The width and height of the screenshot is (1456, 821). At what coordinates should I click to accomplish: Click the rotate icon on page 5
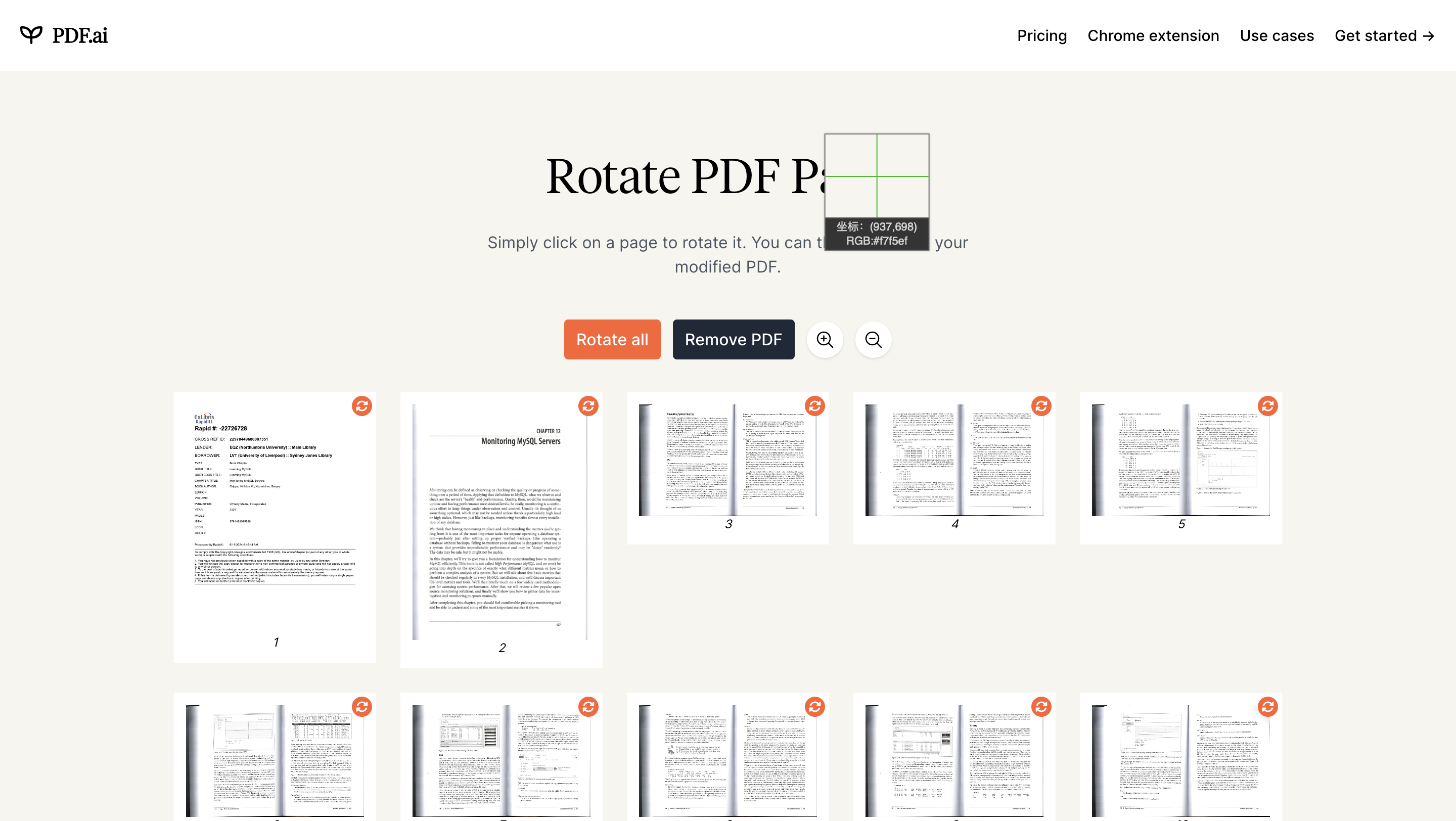point(1267,405)
